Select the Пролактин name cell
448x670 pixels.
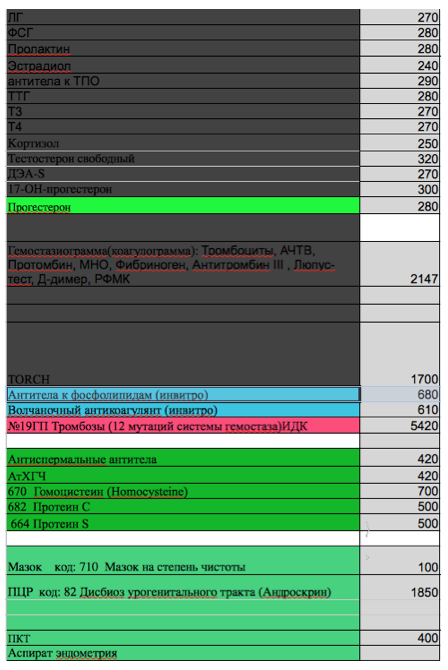183,48
